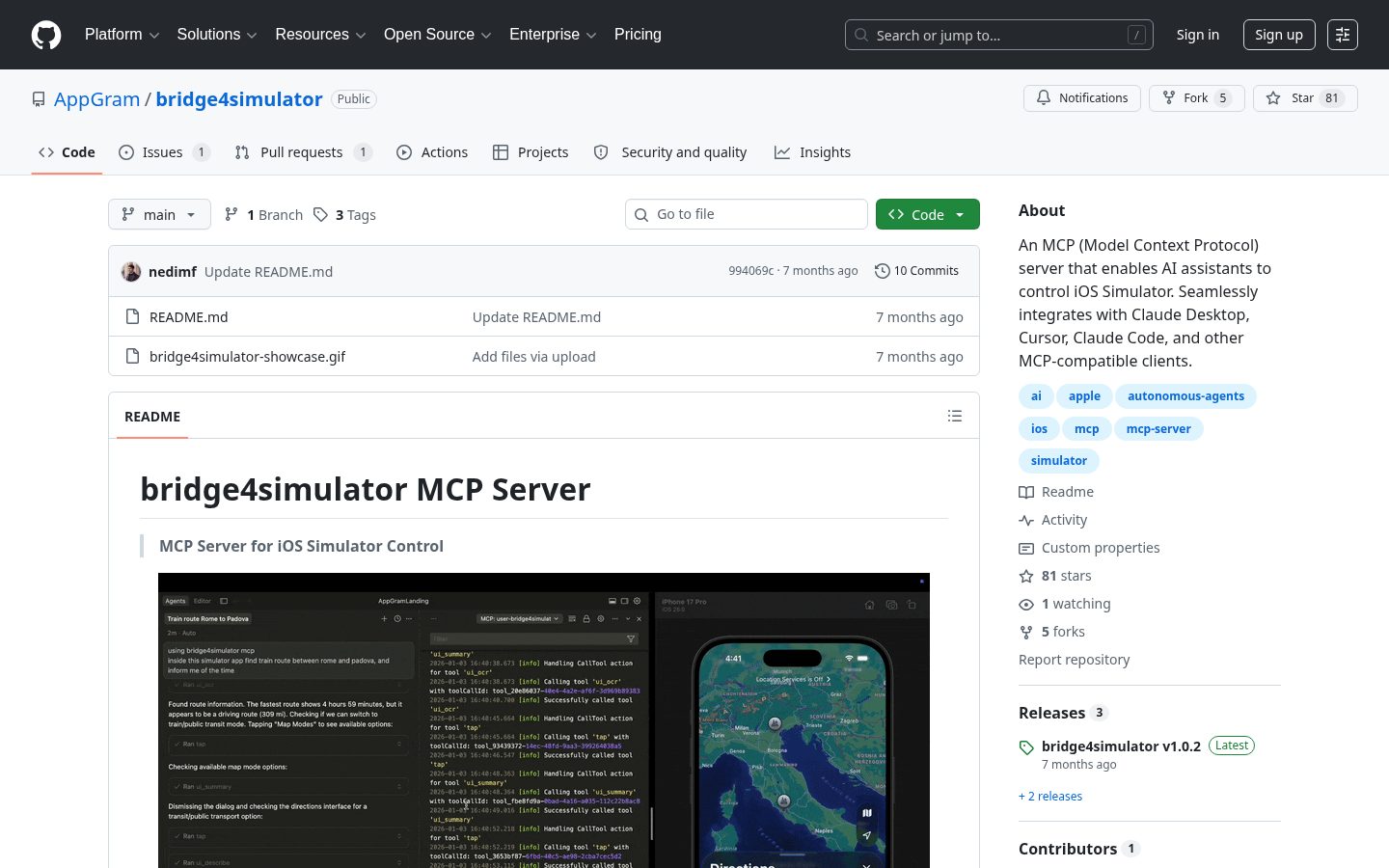
Task: Select the 'ai' topic tag
Action: pos(1036,396)
